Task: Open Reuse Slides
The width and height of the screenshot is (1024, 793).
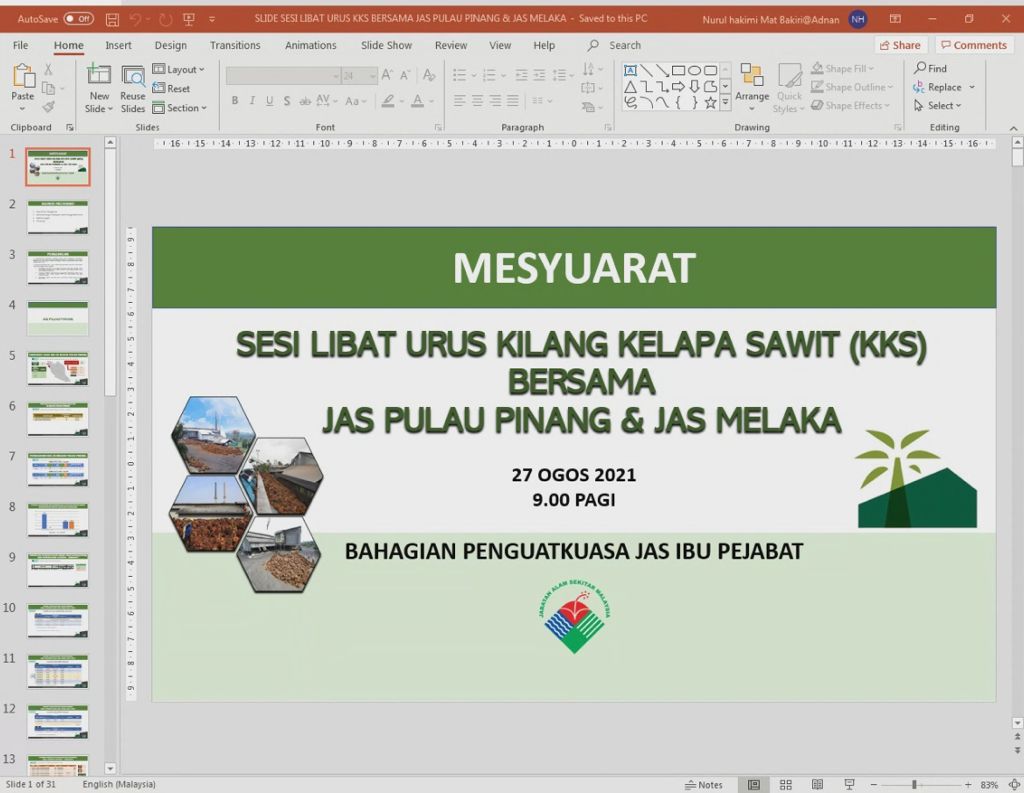Action: pos(133,89)
